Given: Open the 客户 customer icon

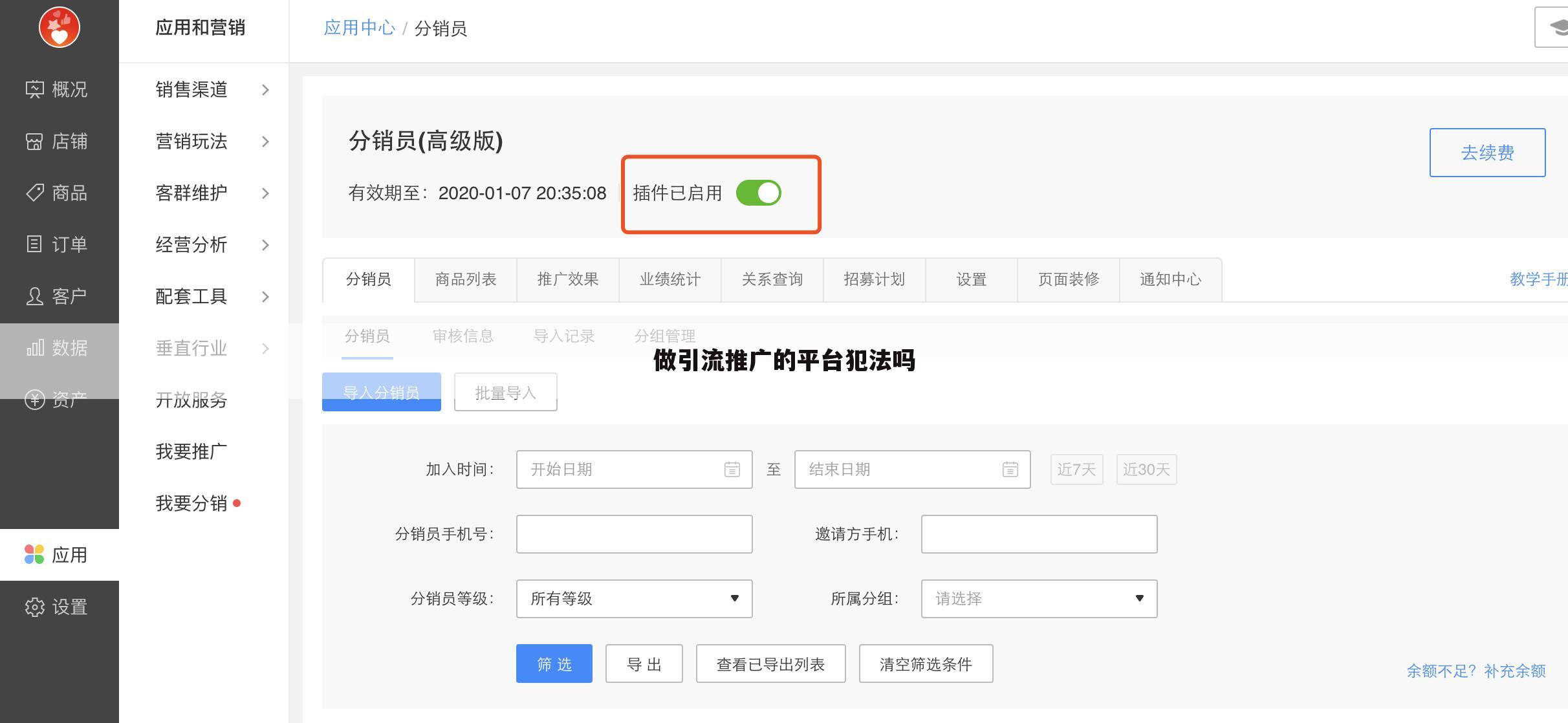Looking at the screenshot, I should tap(34, 296).
